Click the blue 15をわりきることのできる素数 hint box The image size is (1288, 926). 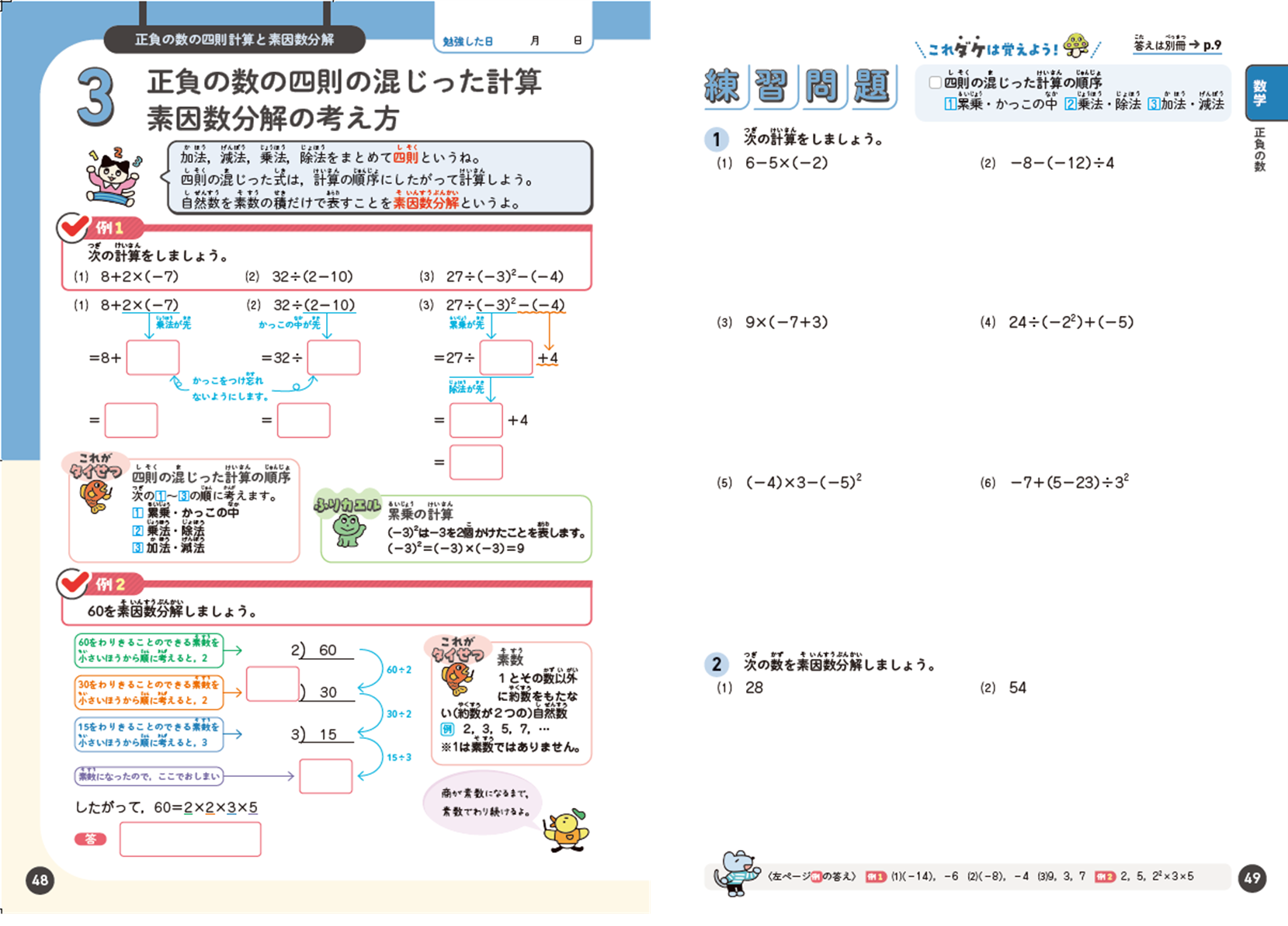pos(149,734)
